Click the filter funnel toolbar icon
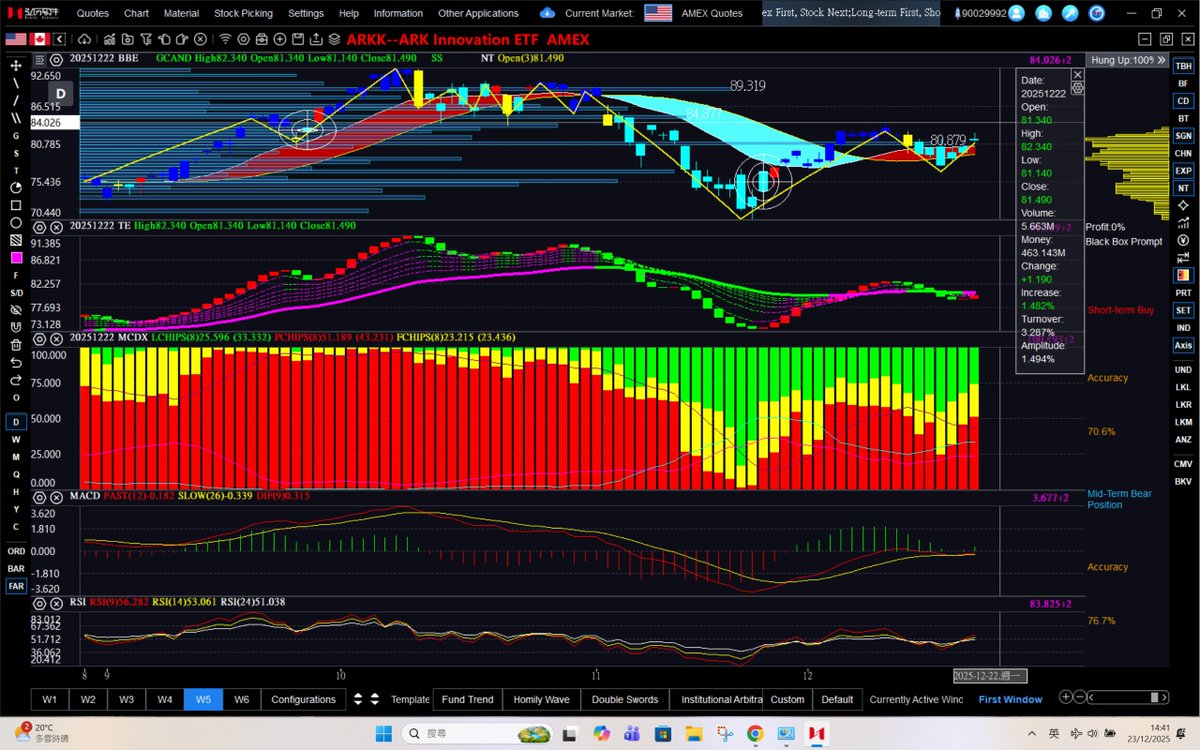This screenshot has height=750, width=1200. [x=145, y=40]
